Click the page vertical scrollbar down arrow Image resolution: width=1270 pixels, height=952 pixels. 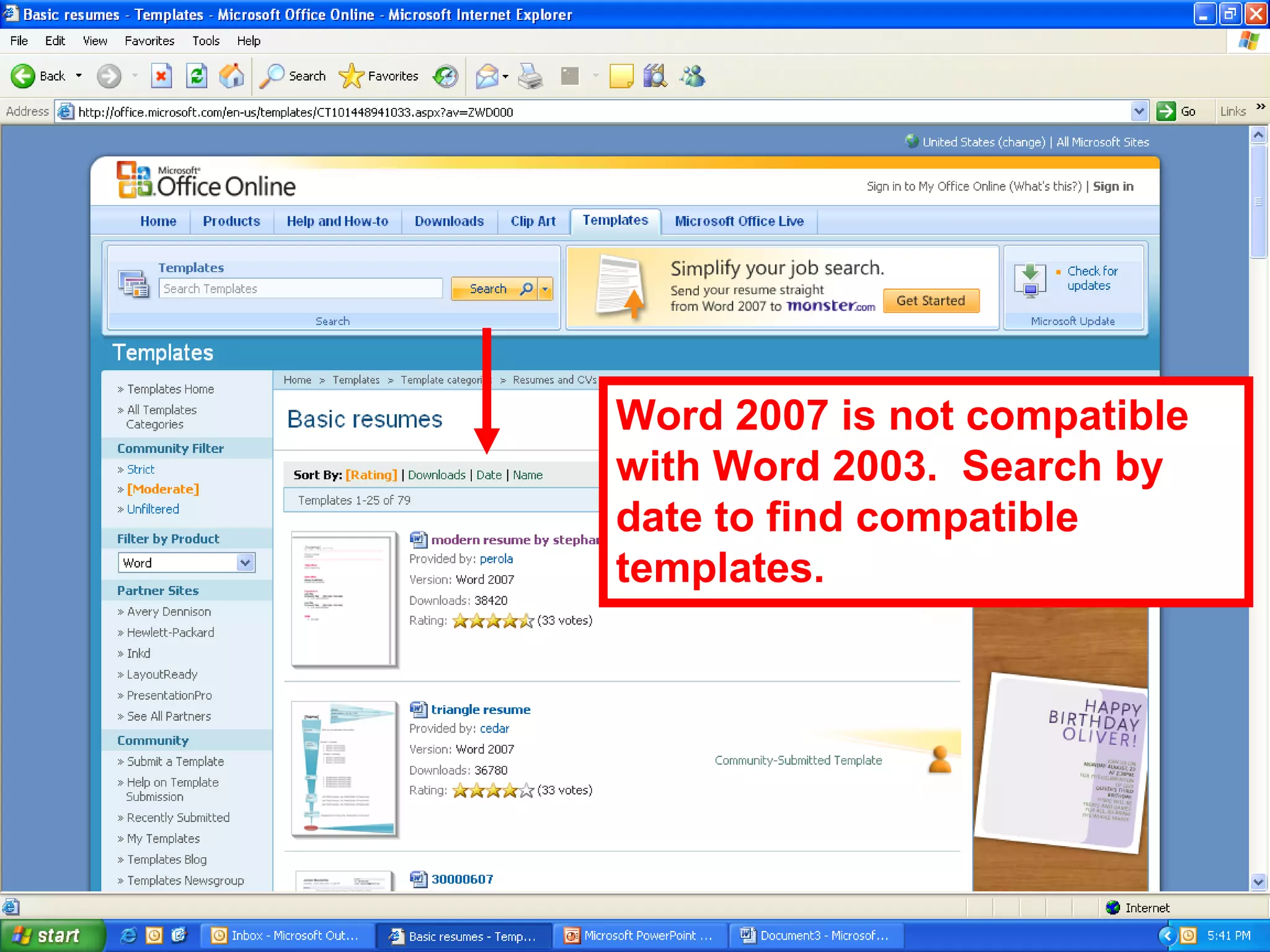[1258, 882]
